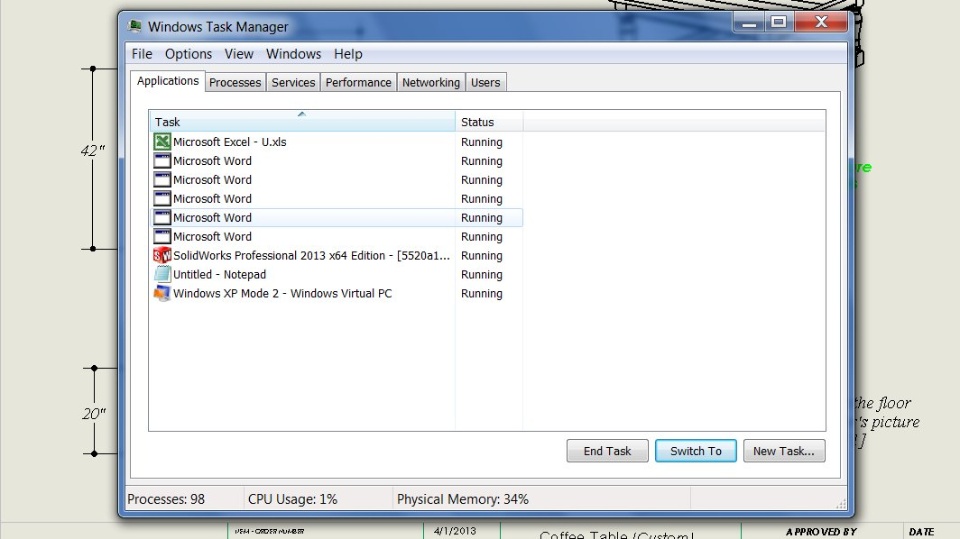Click the New Task... button
Viewport: 960px width, 539px height.
[x=784, y=451]
